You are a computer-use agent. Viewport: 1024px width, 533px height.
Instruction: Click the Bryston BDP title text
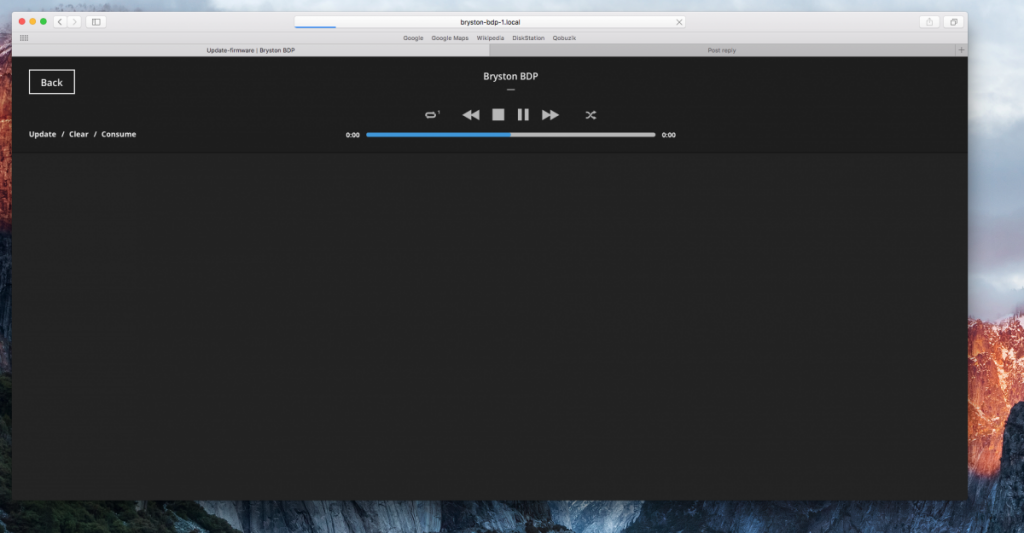click(x=511, y=76)
